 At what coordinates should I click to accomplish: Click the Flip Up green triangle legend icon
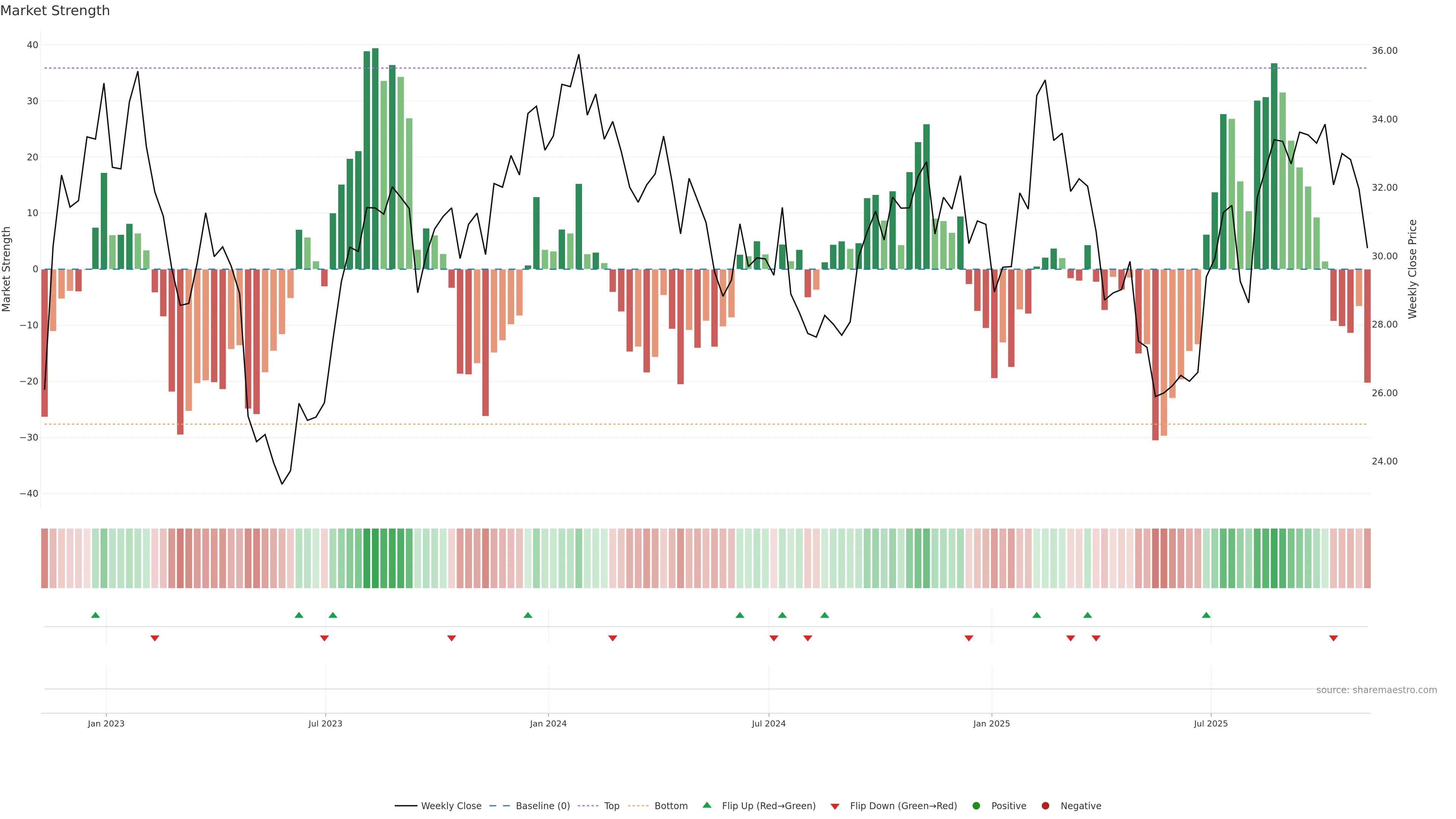point(706,805)
